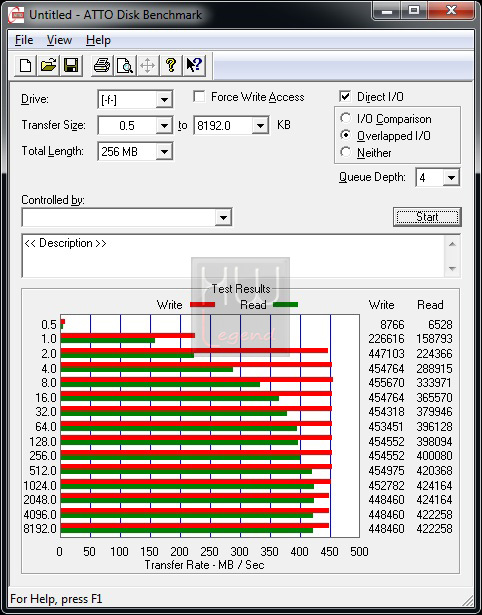Expand the Controlled by dropdown
This screenshot has height=615, width=482.
pyautogui.click(x=223, y=217)
